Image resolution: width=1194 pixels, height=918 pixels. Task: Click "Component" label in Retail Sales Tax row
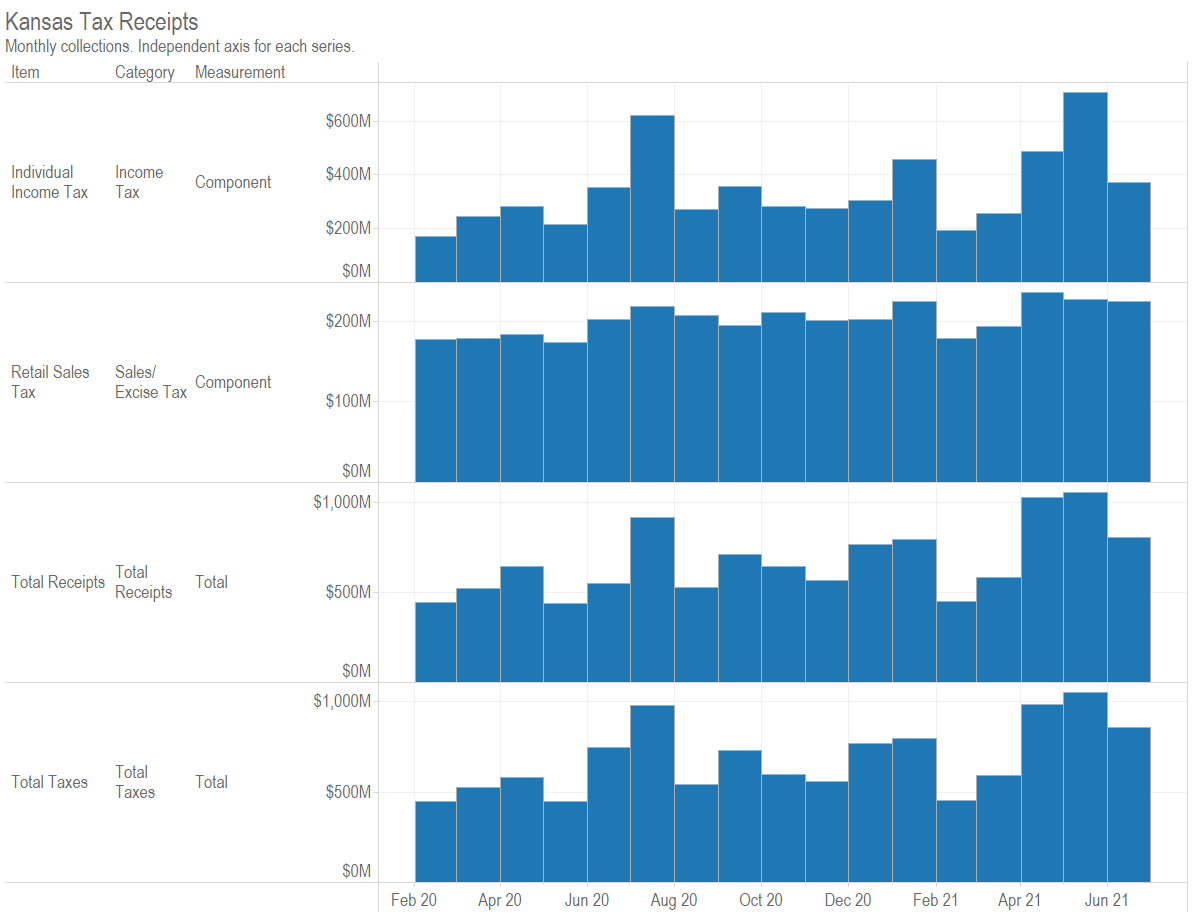coord(232,382)
